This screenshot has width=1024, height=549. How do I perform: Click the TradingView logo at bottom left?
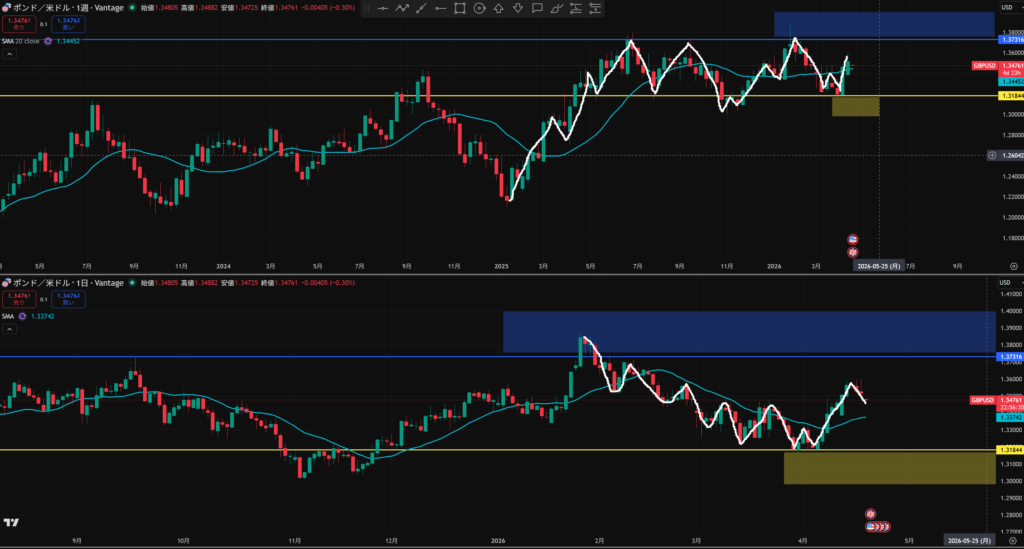pos(12,522)
